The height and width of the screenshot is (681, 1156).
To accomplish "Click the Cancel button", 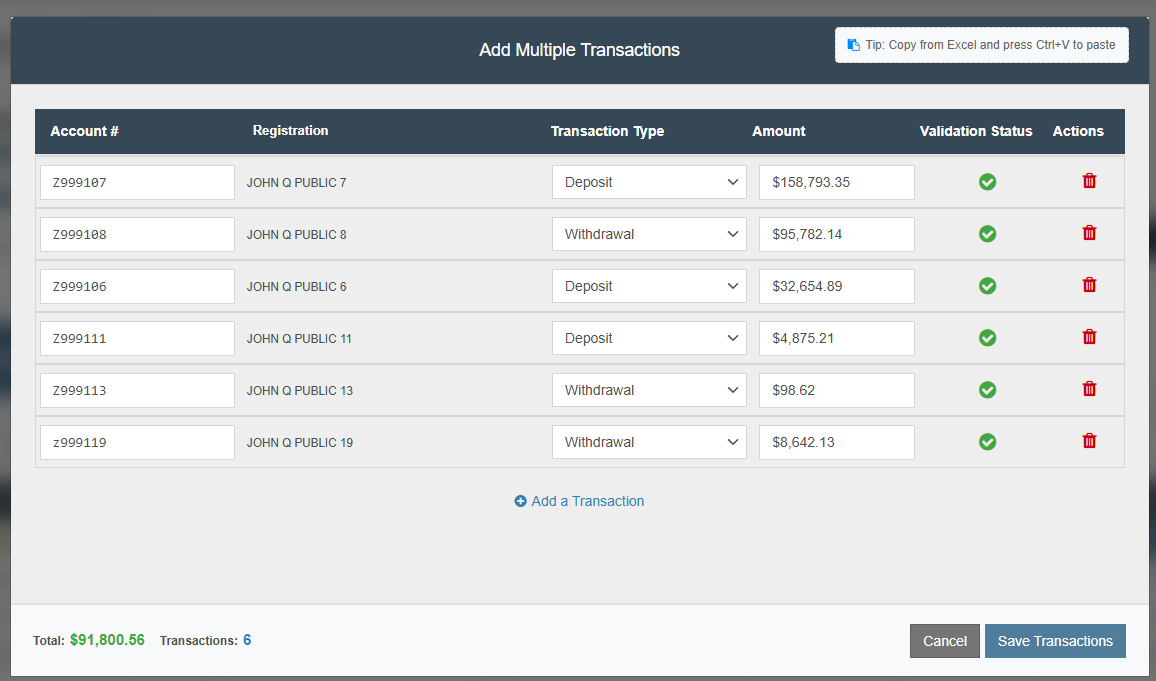I will [x=944, y=641].
